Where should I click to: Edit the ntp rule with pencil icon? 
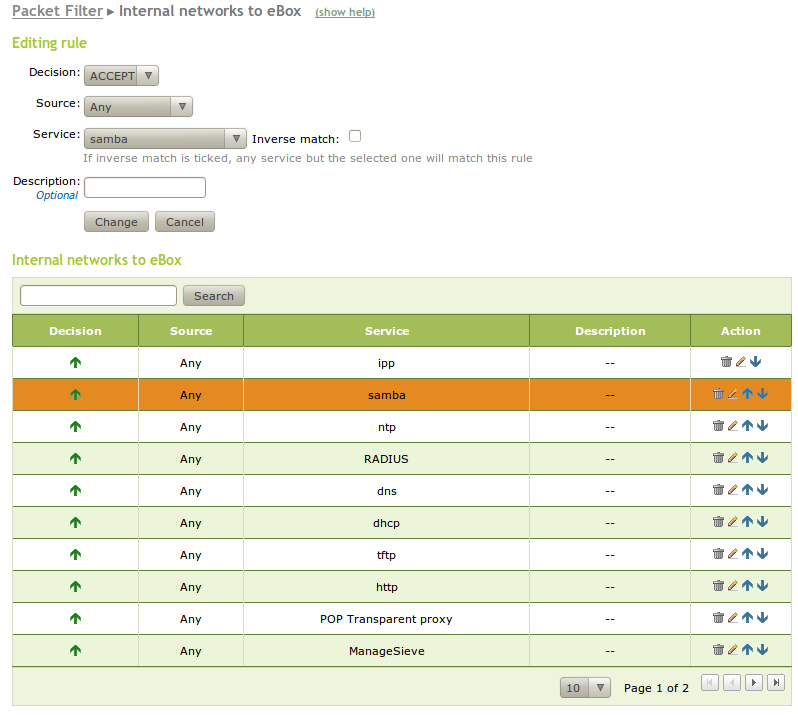tap(733, 426)
